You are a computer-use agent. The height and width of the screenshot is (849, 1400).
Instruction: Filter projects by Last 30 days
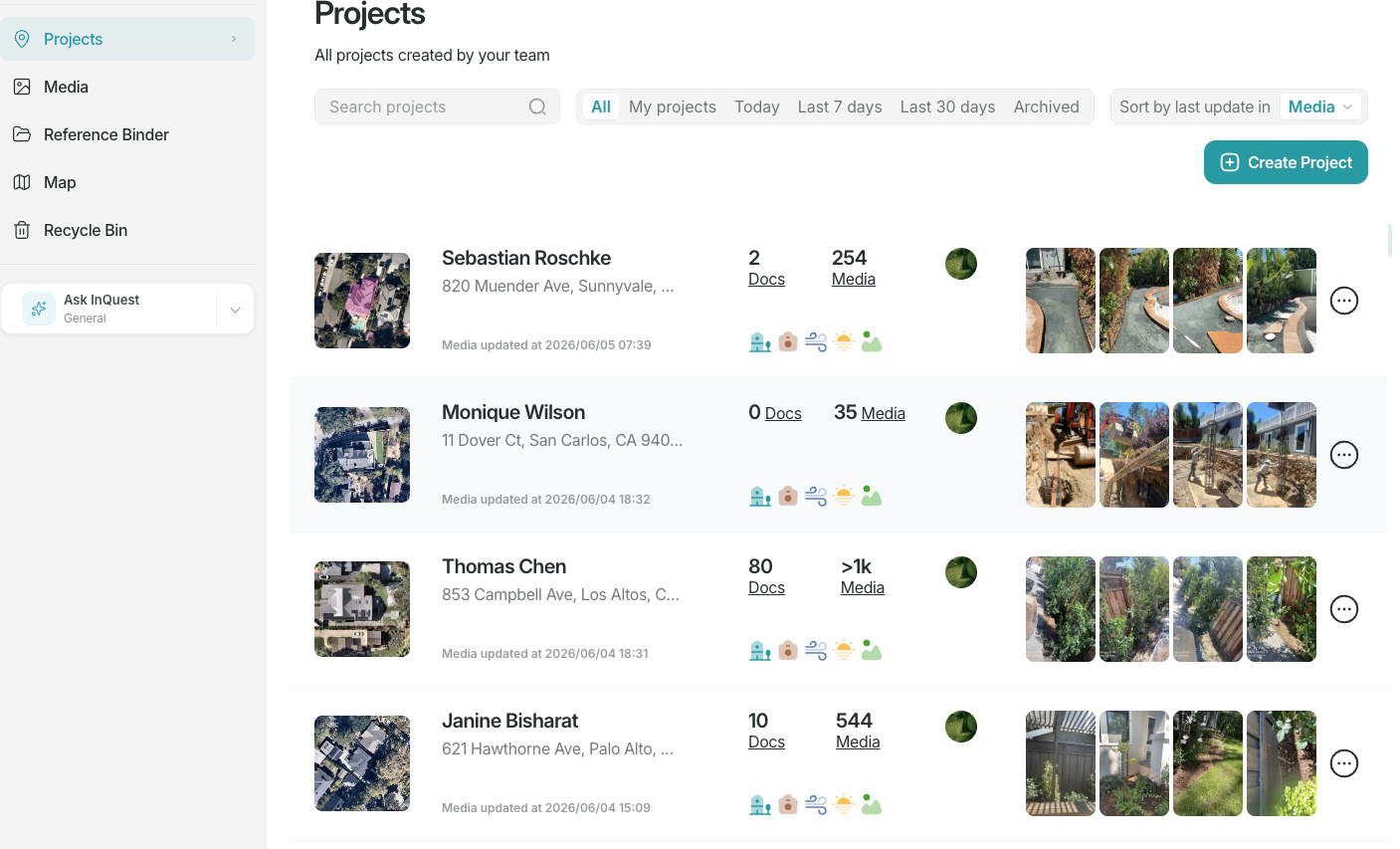pyautogui.click(x=947, y=106)
